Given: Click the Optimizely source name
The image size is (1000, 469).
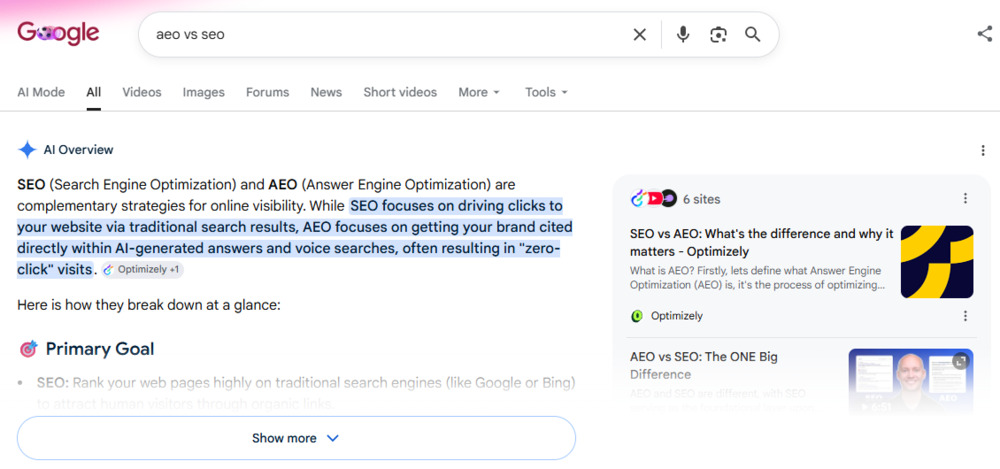Looking at the screenshot, I should (x=677, y=316).
